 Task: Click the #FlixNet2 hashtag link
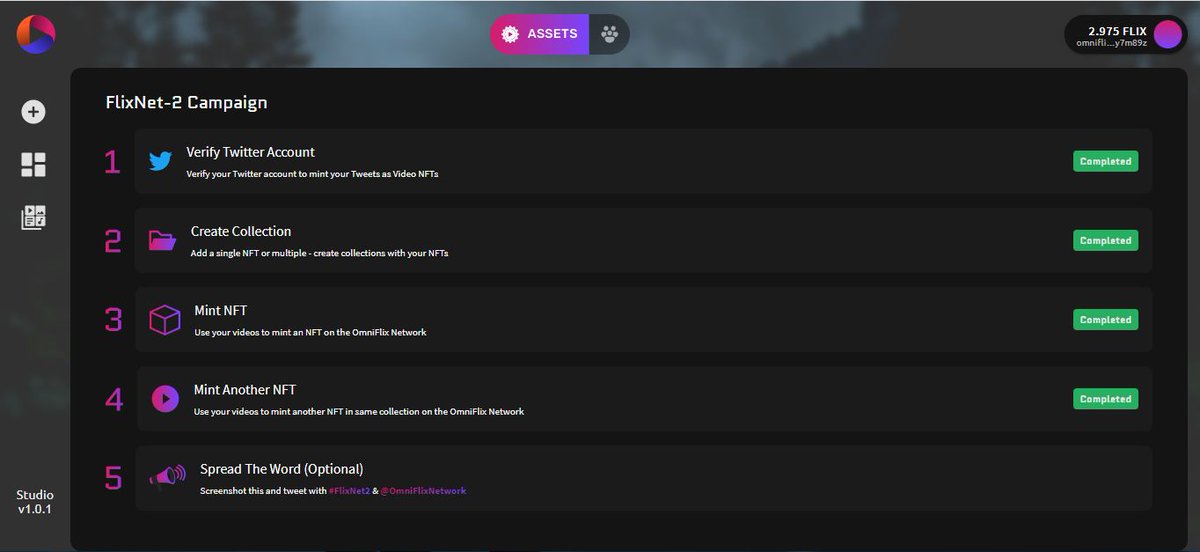pos(349,491)
